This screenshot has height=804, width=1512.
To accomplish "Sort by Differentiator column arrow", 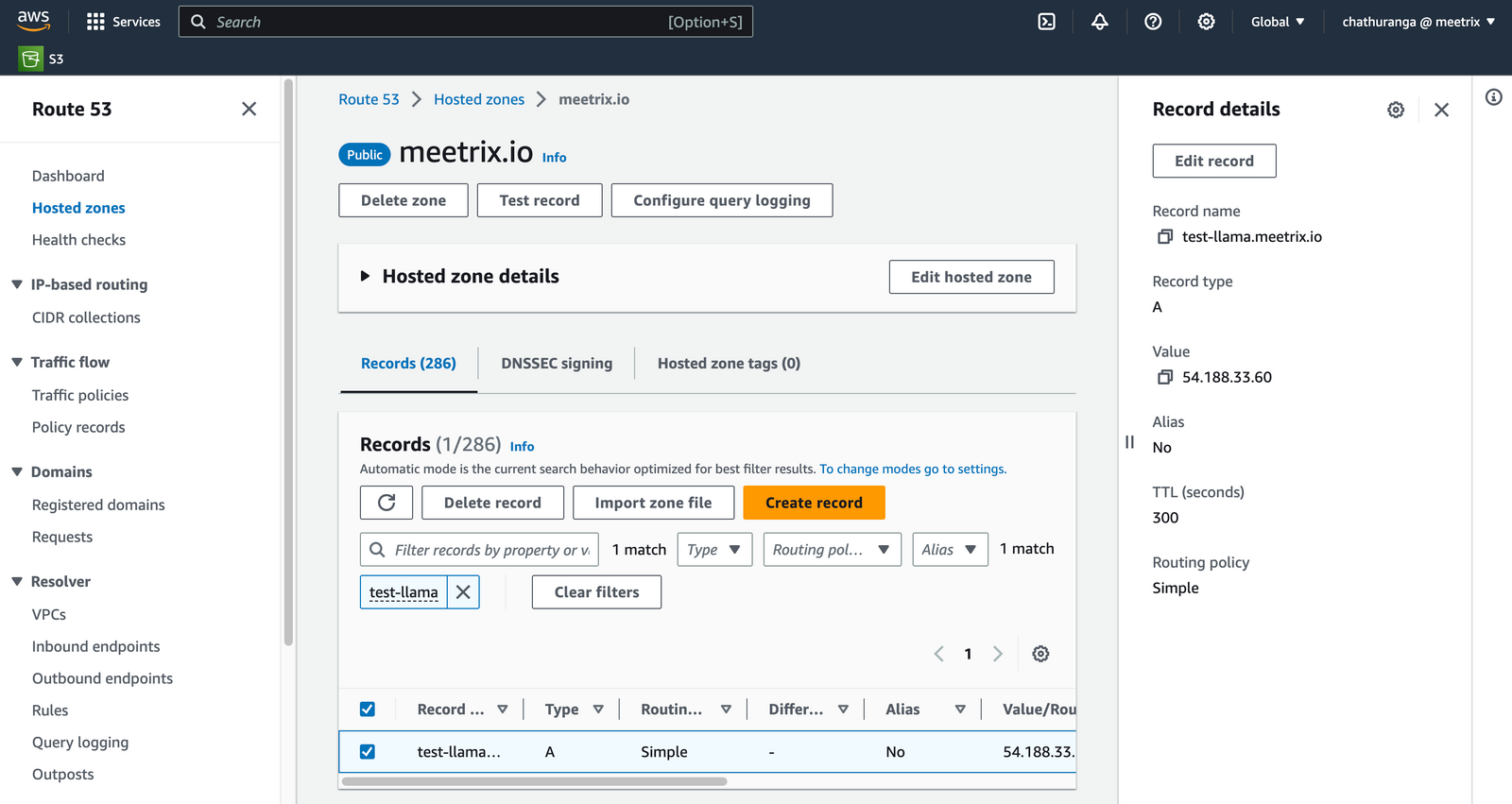I will (x=843, y=710).
